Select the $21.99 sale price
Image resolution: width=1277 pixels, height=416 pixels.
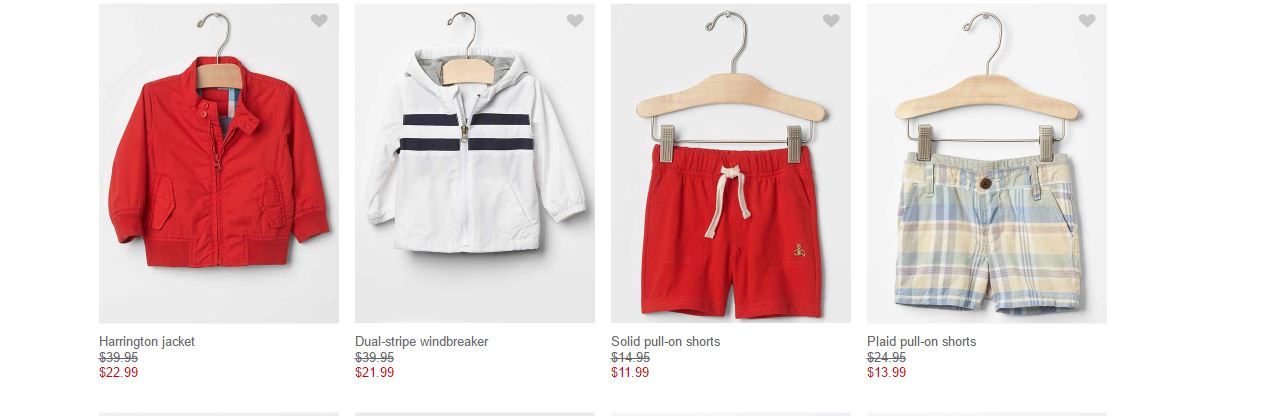tap(375, 373)
